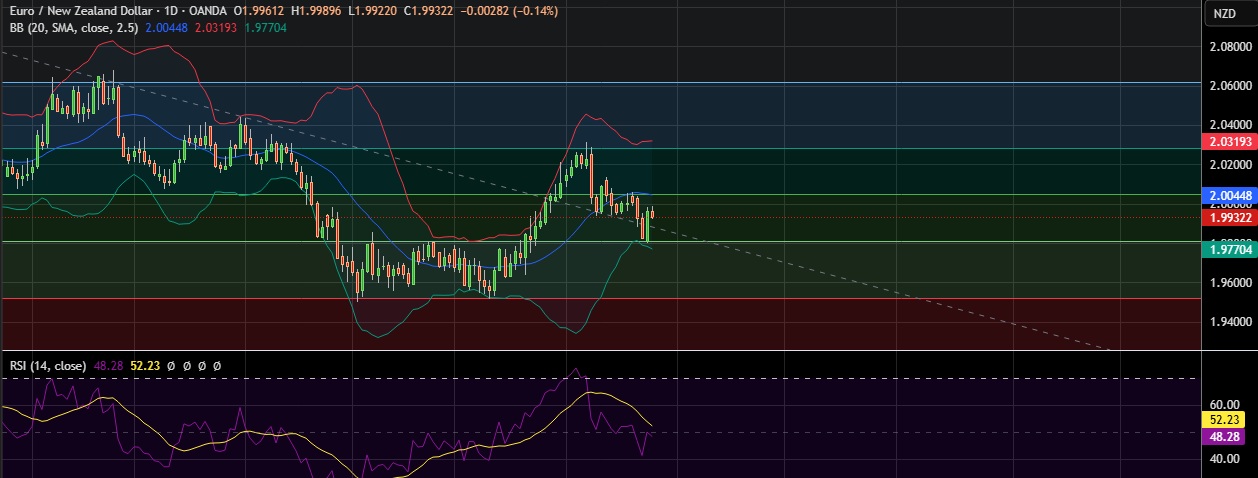
Task: Click the yellow 52.23 RSI axis label
Action: tap(1226, 421)
